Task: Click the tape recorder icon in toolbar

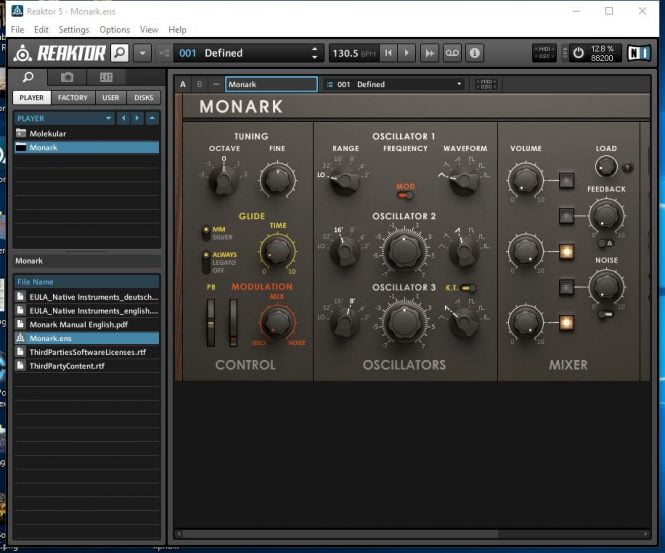Action: pos(452,53)
